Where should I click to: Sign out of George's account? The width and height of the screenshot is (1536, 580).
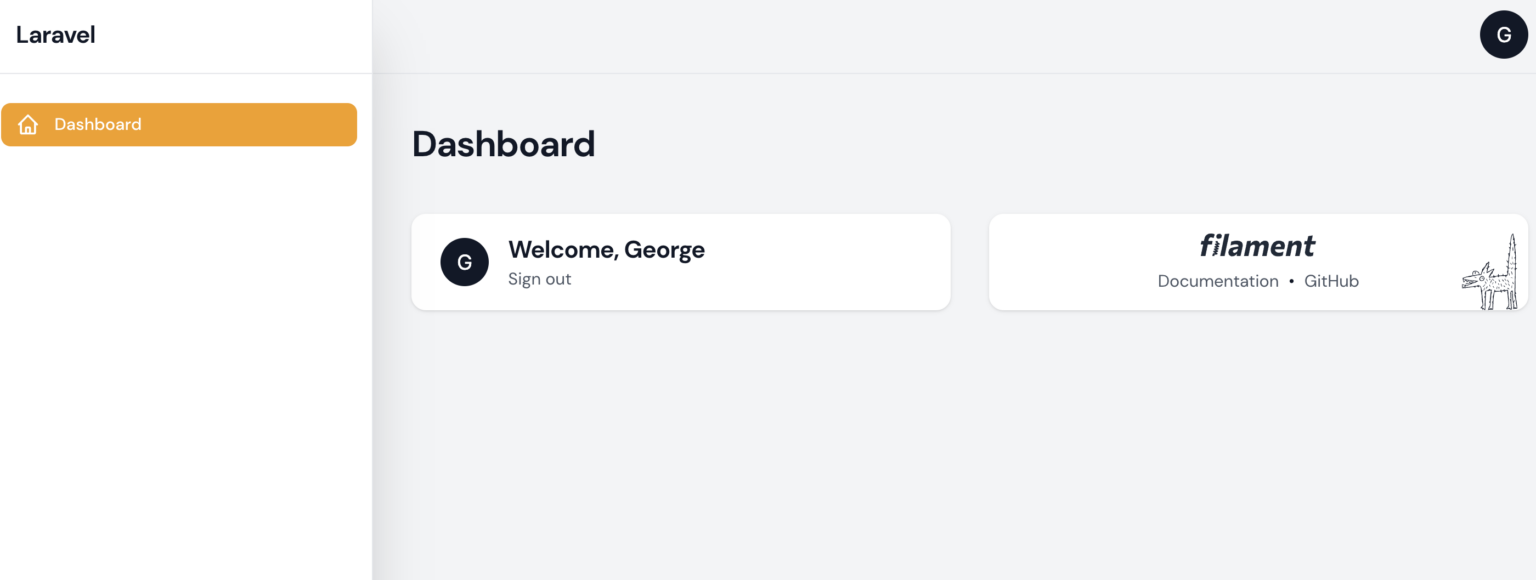[x=539, y=279]
